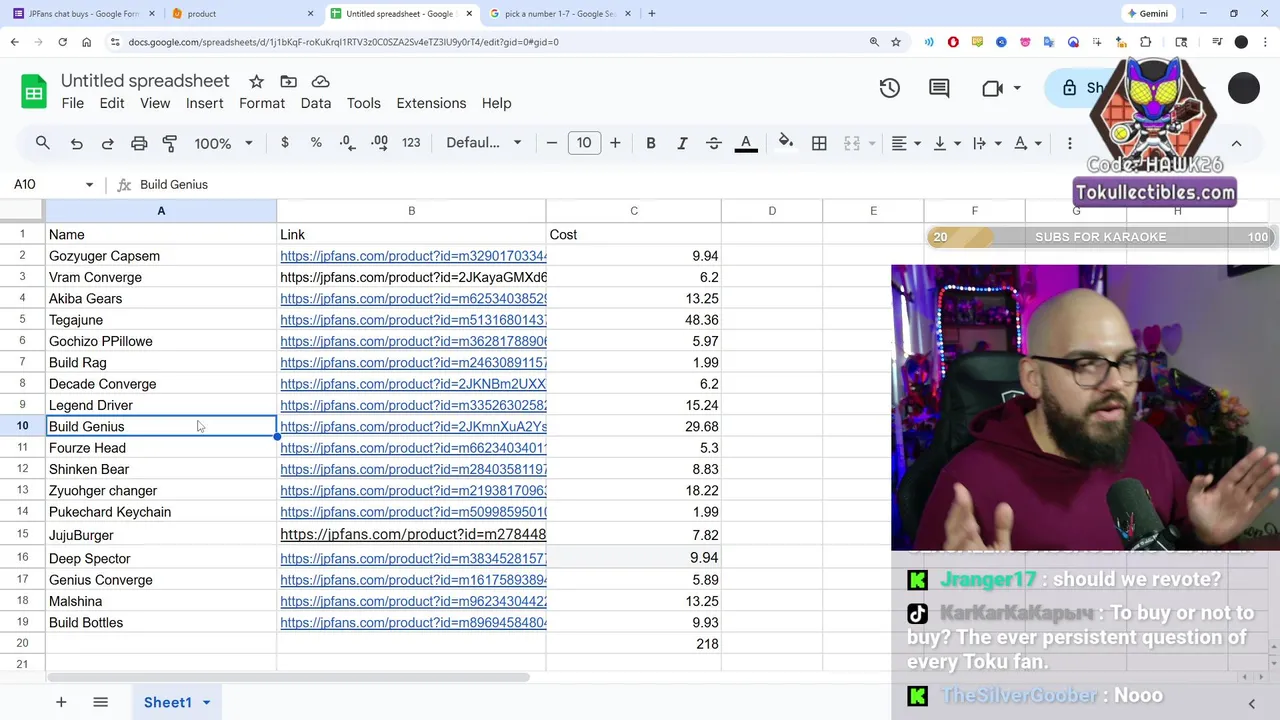Open the Fourze Head jpfans link

pyautogui.click(x=413, y=448)
